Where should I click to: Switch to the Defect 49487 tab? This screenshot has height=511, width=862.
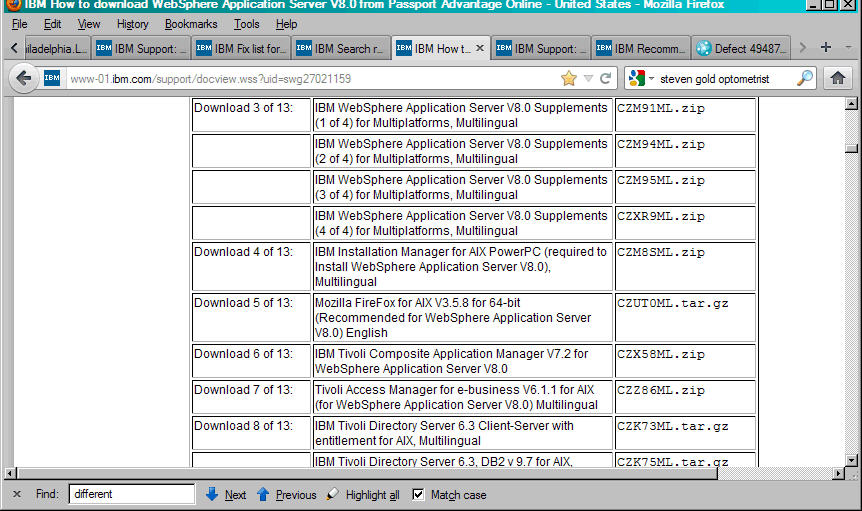741,48
